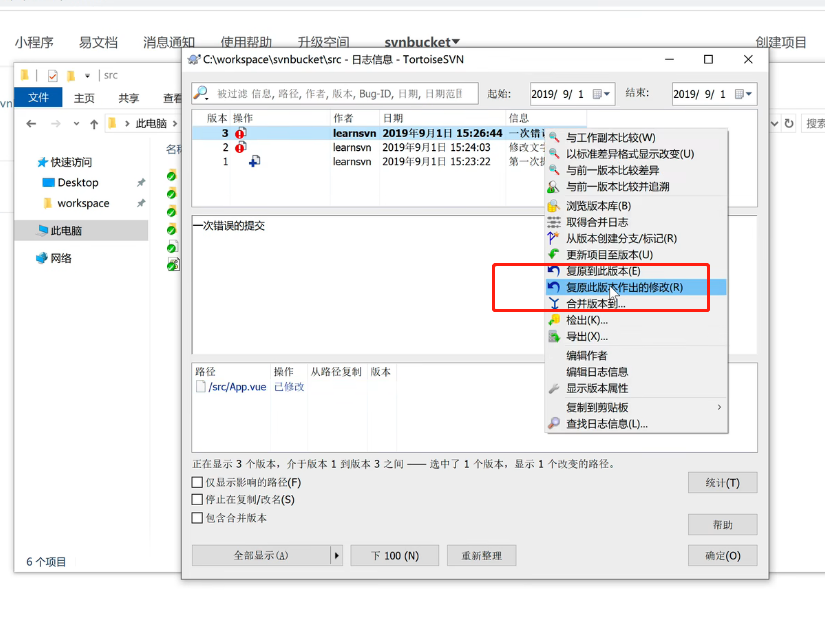825x626 pixels.
Task: Click the Explorer up-directory arrow
Action: pyautogui.click(x=94, y=124)
